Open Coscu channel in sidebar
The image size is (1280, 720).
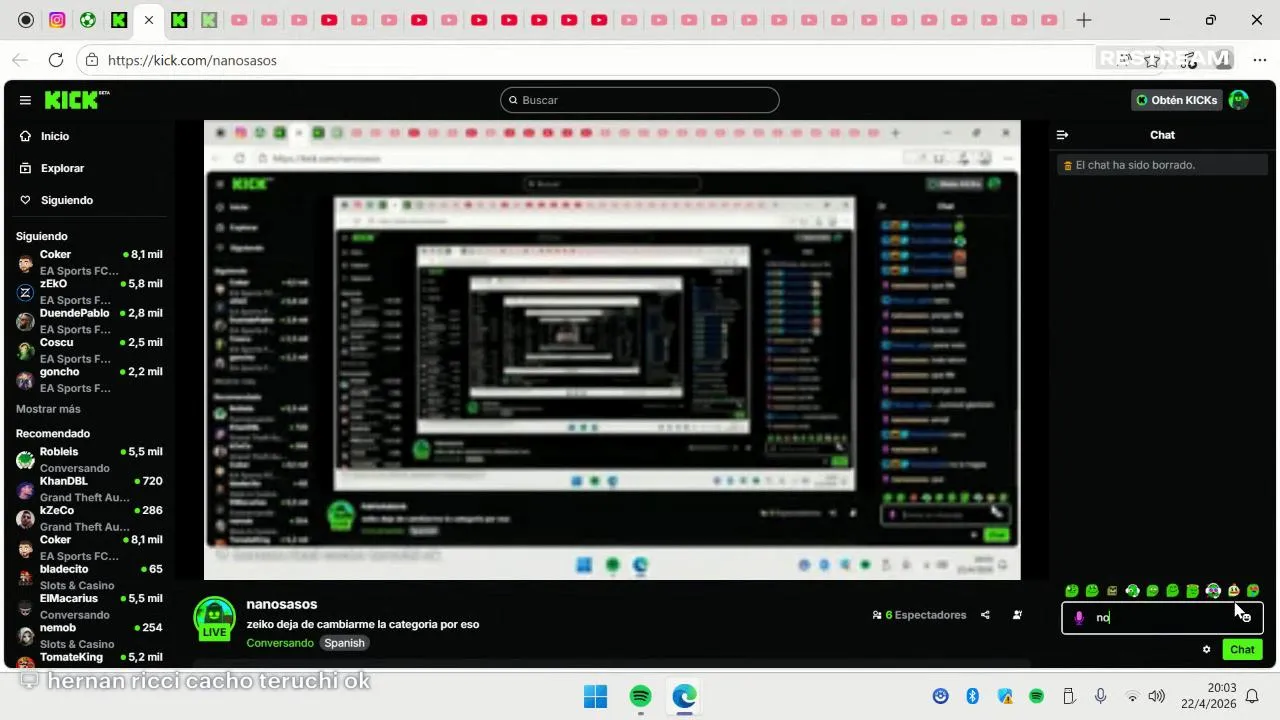click(89, 350)
